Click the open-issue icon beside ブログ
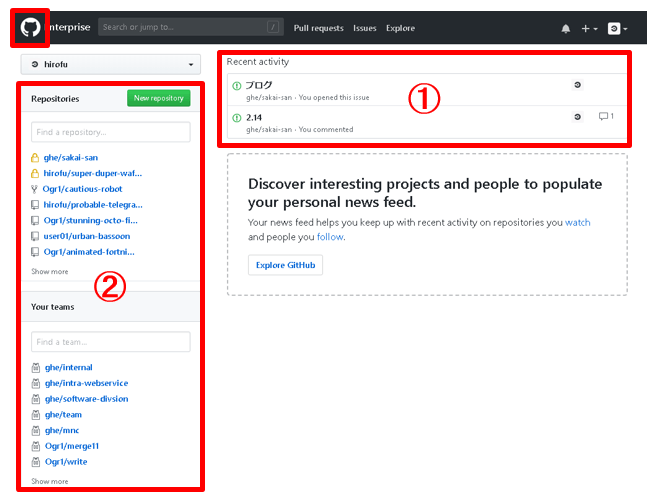The image size is (659, 496). (237, 86)
